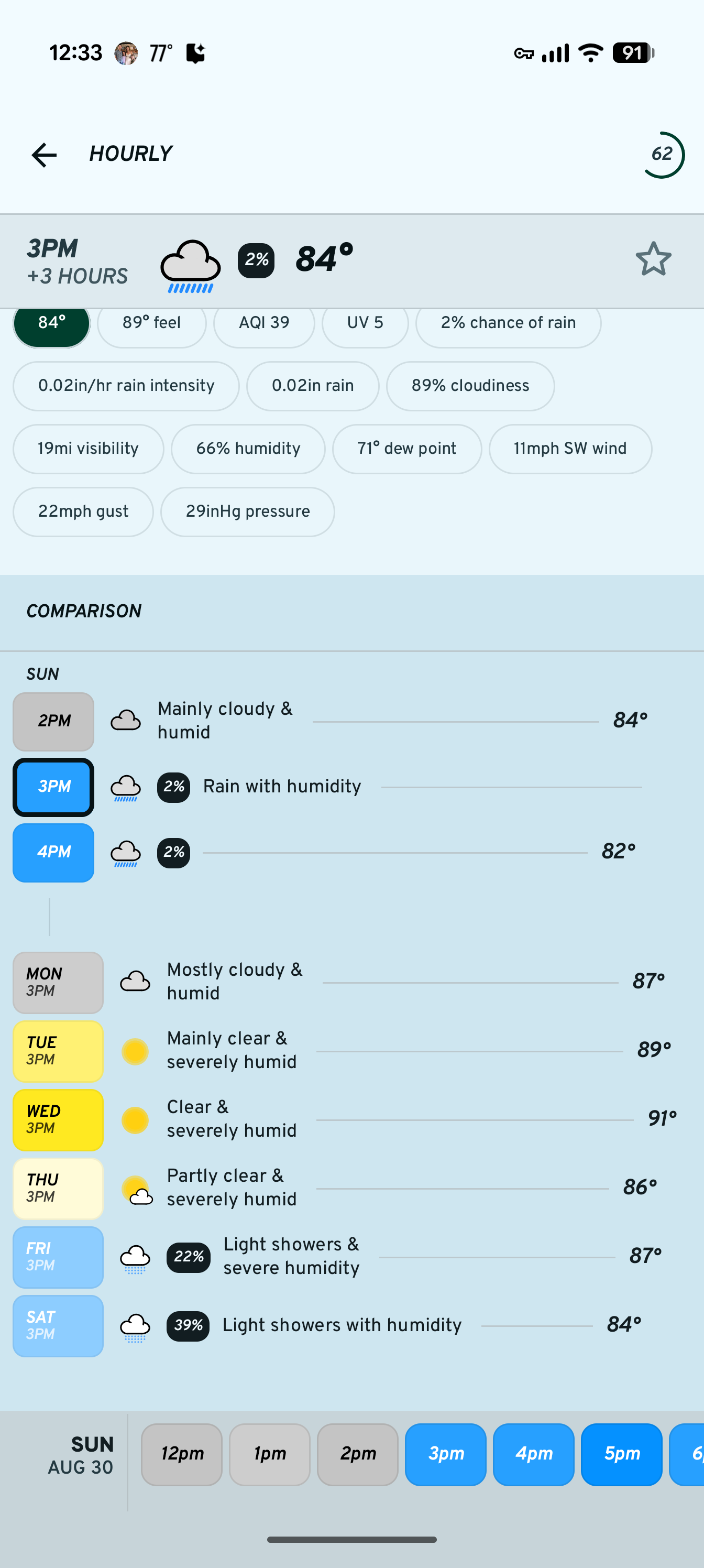Tap the partly cloudy icon for Thursday
The width and height of the screenshot is (704, 1568).
pos(137,1190)
